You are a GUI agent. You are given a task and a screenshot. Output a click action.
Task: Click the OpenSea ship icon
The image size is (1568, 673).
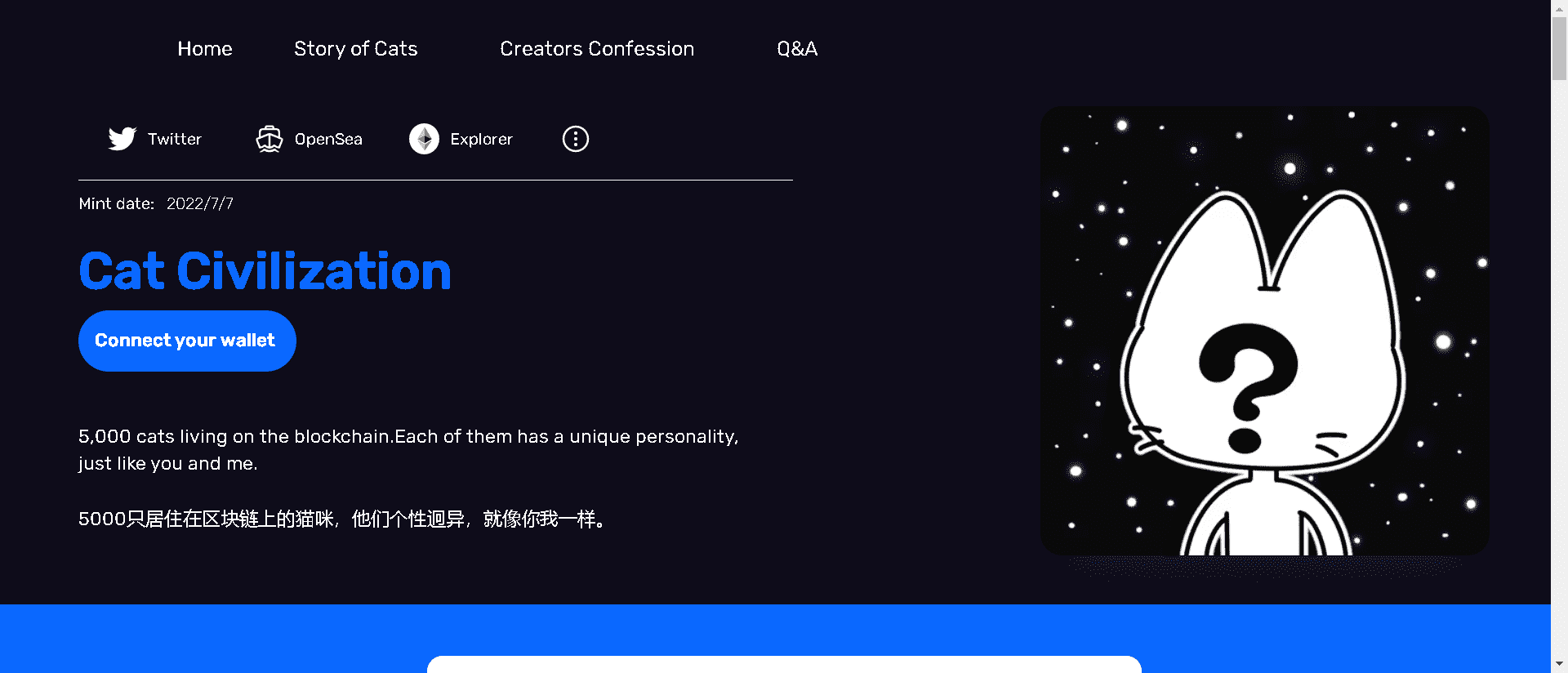[x=269, y=139]
